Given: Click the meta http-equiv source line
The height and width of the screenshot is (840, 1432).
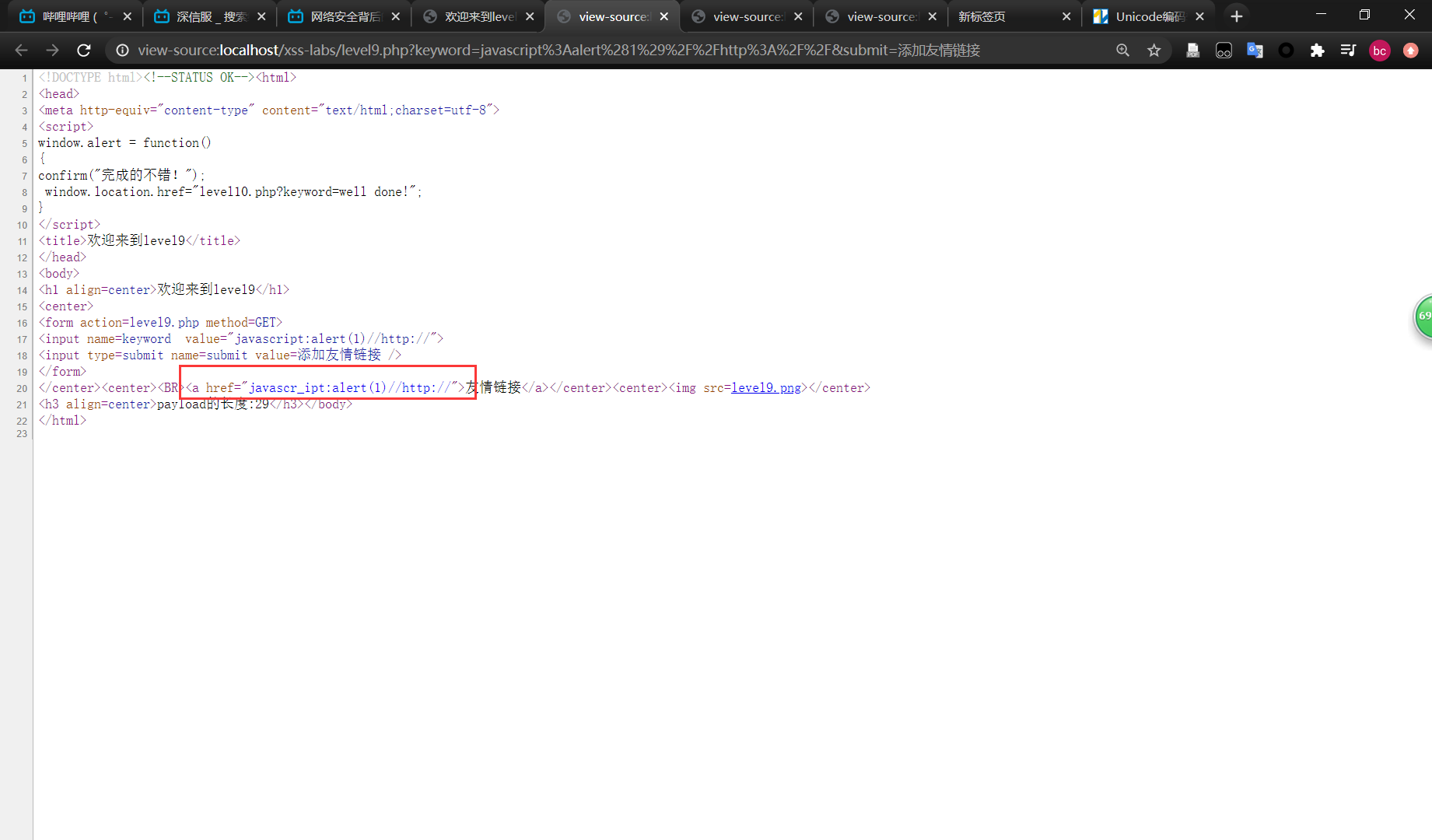Looking at the screenshot, I should tap(268, 110).
